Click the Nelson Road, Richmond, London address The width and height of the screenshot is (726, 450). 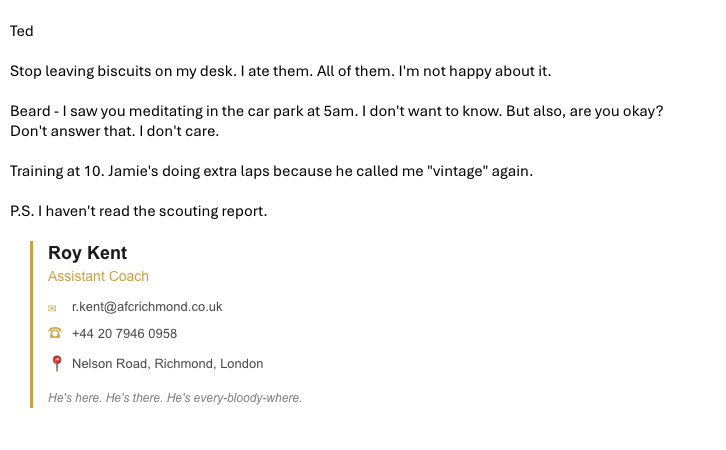167,364
